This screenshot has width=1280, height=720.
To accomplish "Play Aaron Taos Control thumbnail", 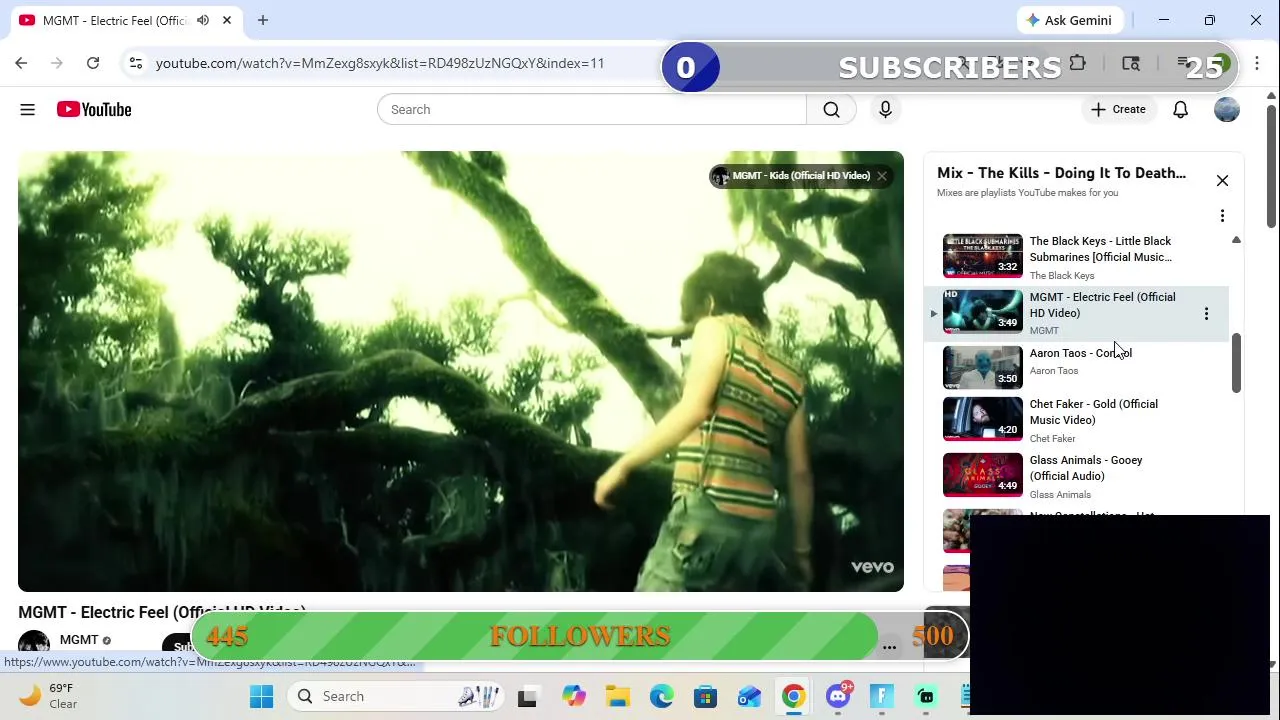I will (983, 368).
